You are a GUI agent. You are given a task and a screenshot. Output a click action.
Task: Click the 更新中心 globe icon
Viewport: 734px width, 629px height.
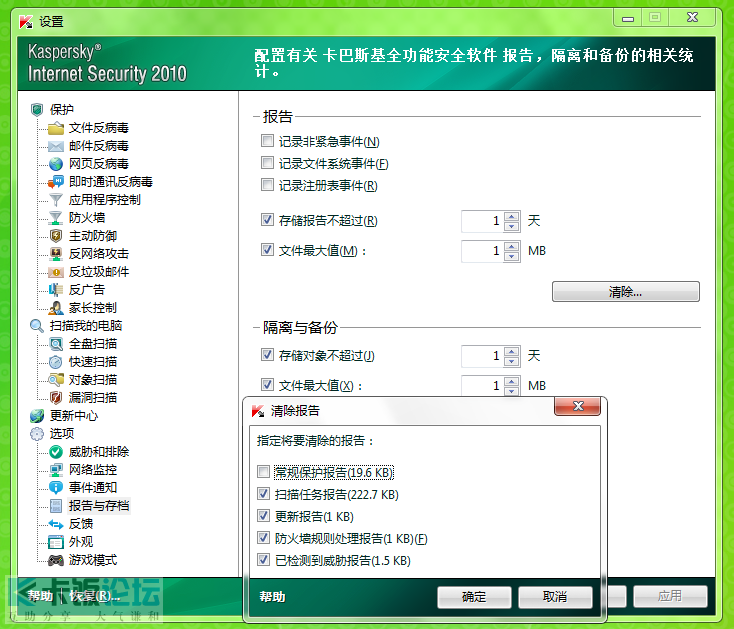[37, 416]
